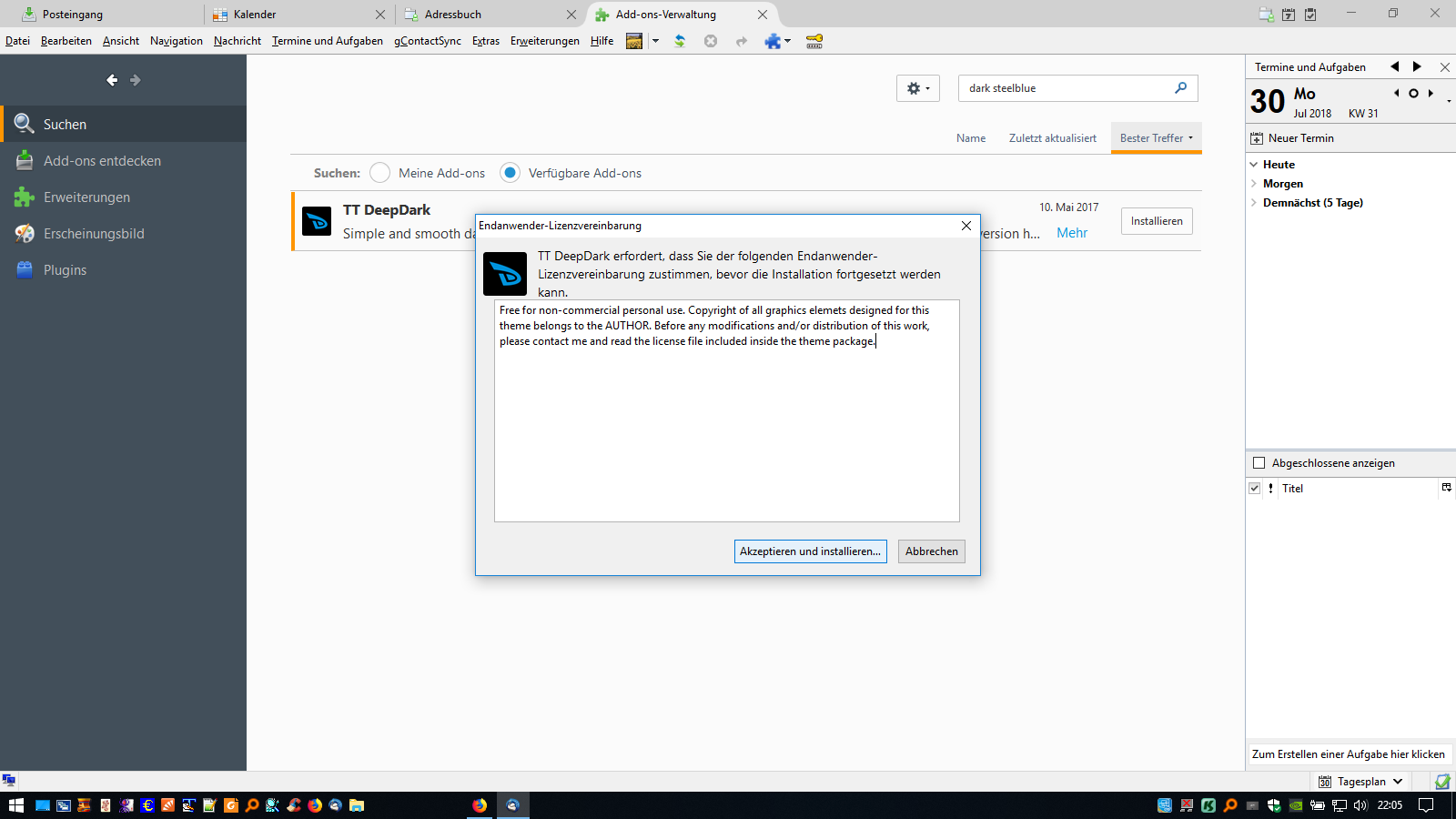Click the grey stop circle toolbar icon

[x=711, y=41]
